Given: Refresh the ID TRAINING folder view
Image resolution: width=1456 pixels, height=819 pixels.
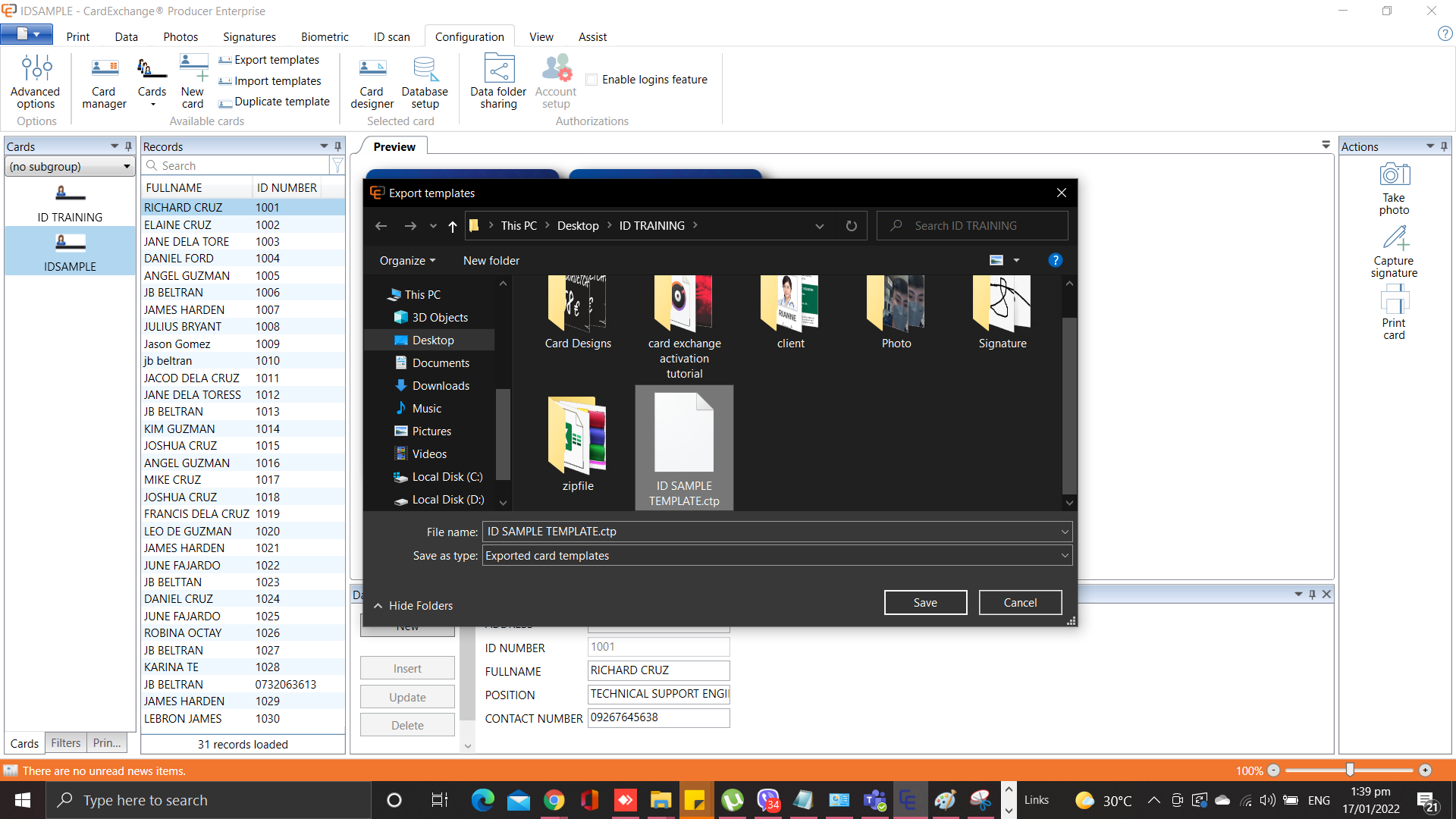Looking at the screenshot, I should point(851,226).
